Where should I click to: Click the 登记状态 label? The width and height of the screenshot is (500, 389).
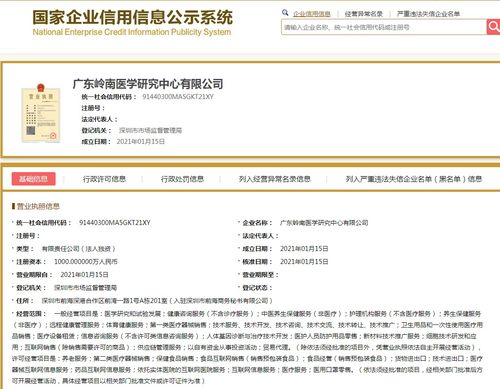click(257, 287)
